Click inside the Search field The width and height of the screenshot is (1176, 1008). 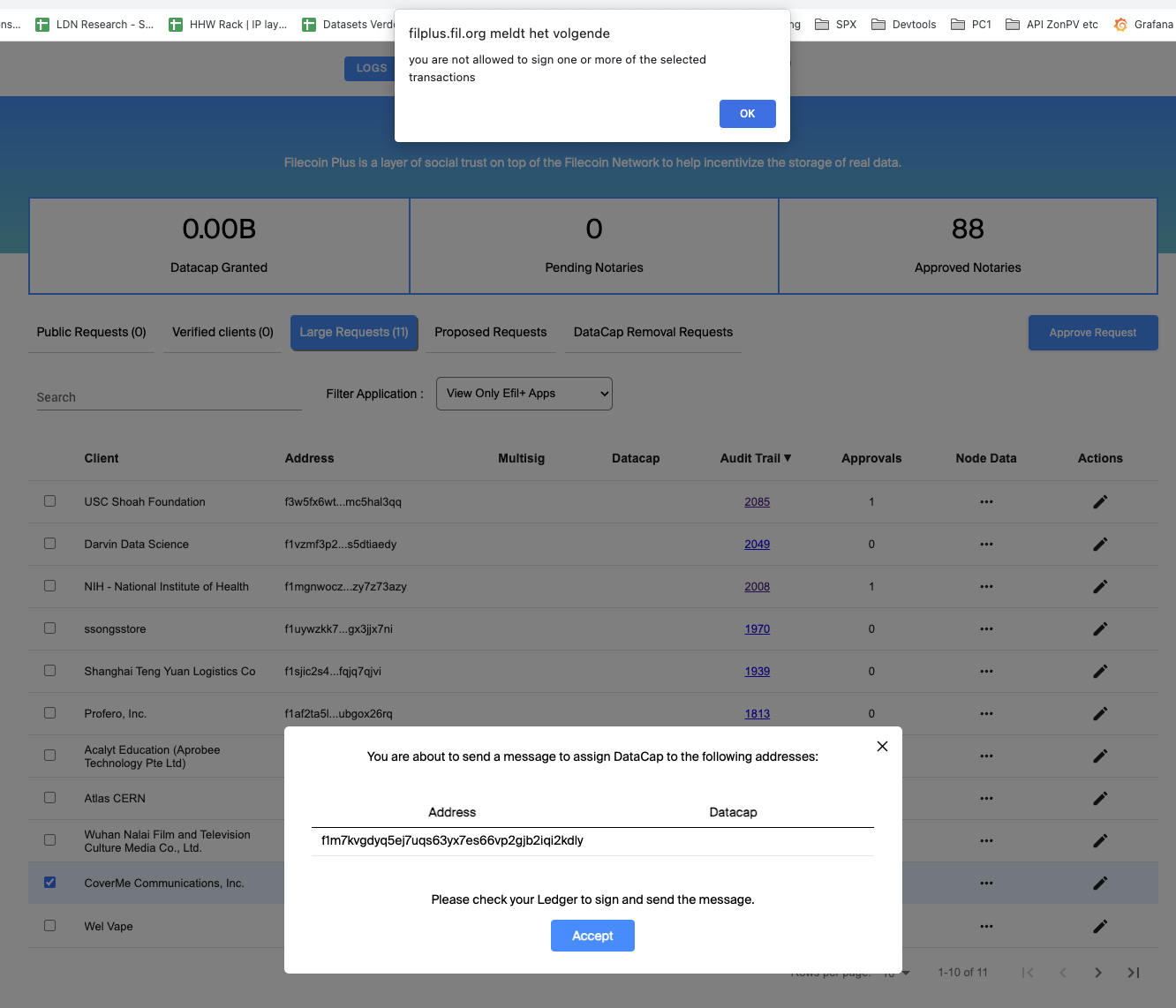pyautogui.click(x=168, y=395)
